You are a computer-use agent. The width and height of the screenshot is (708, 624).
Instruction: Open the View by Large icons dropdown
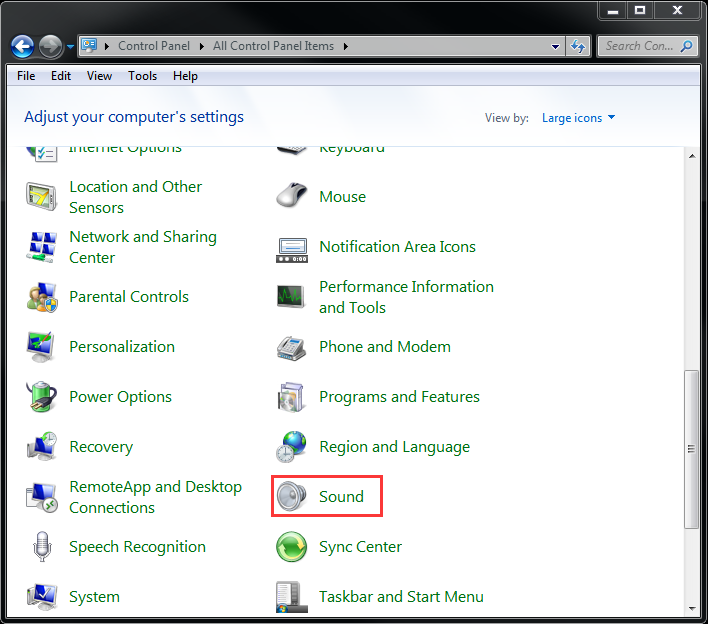point(578,118)
